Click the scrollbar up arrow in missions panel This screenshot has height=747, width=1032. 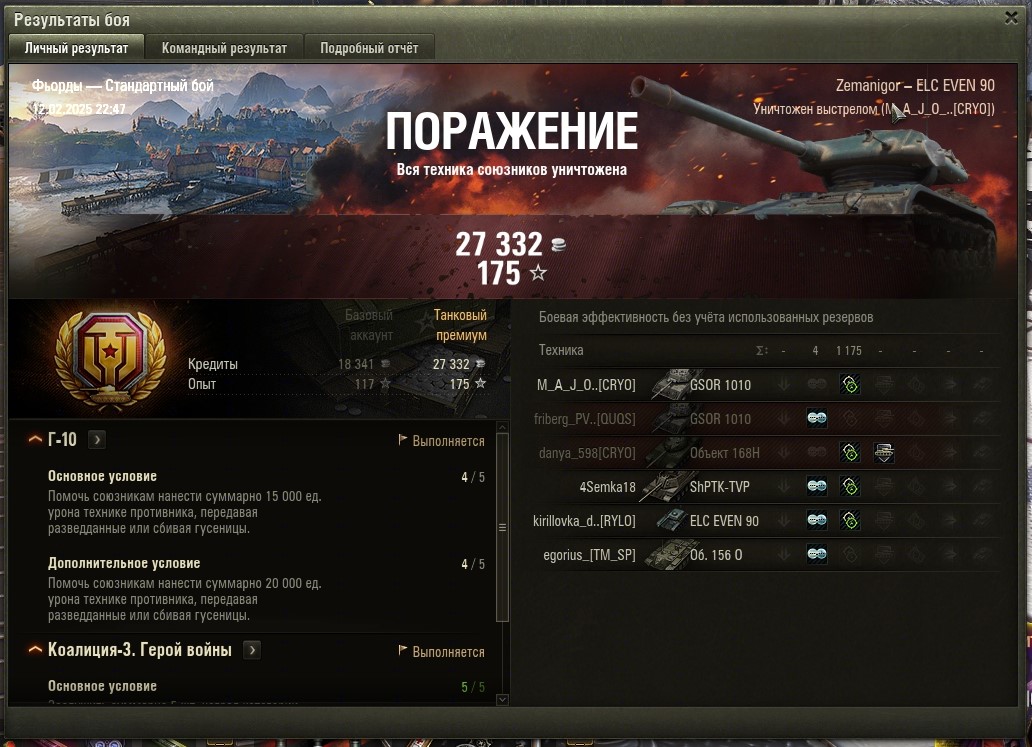502,427
